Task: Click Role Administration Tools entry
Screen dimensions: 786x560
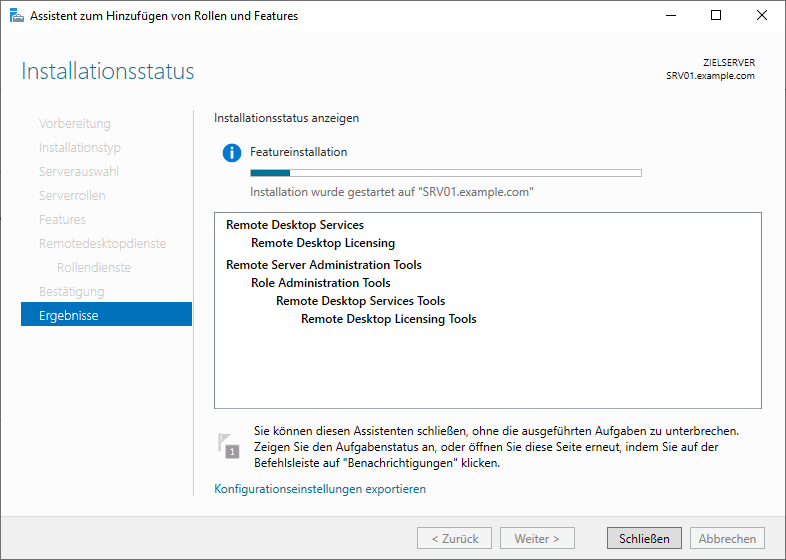Action: 321,283
